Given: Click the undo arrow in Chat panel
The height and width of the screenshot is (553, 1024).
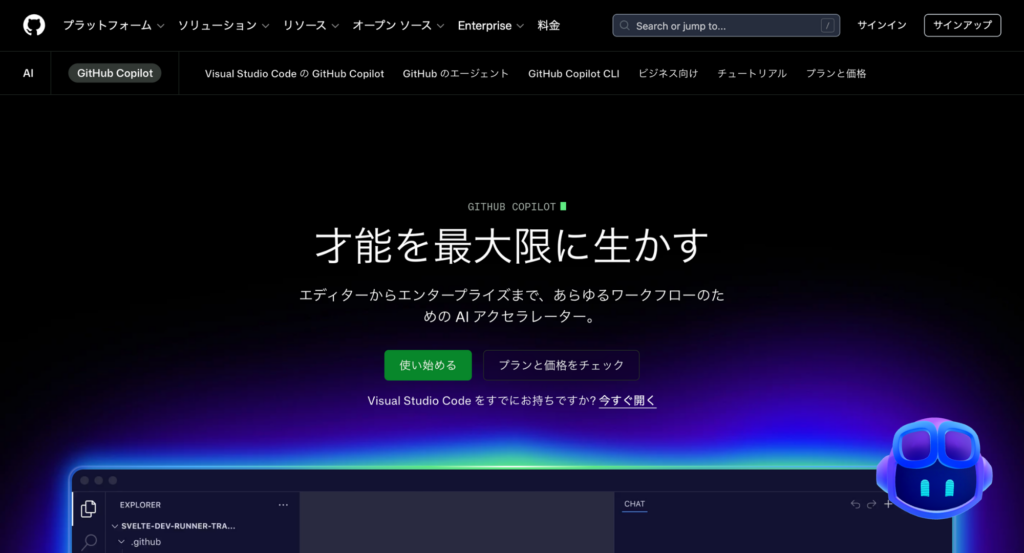Looking at the screenshot, I should 855,504.
